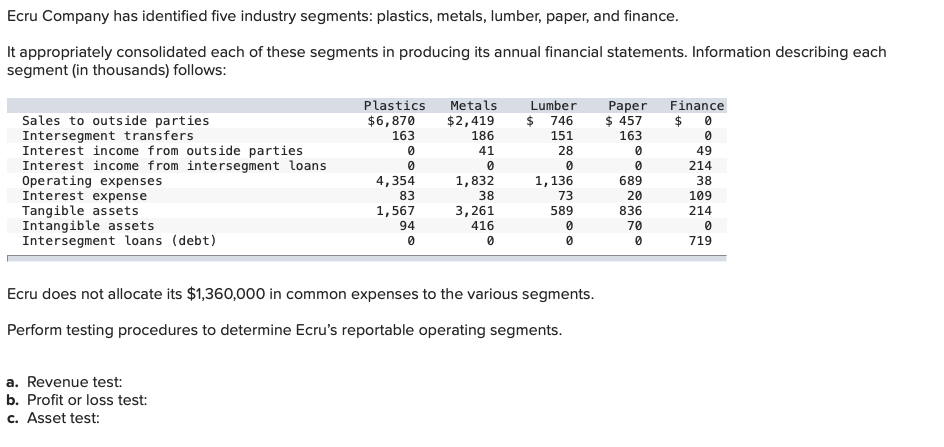The image size is (944, 447).
Task: Click the 746 Lumber sales value
Action: point(562,121)
